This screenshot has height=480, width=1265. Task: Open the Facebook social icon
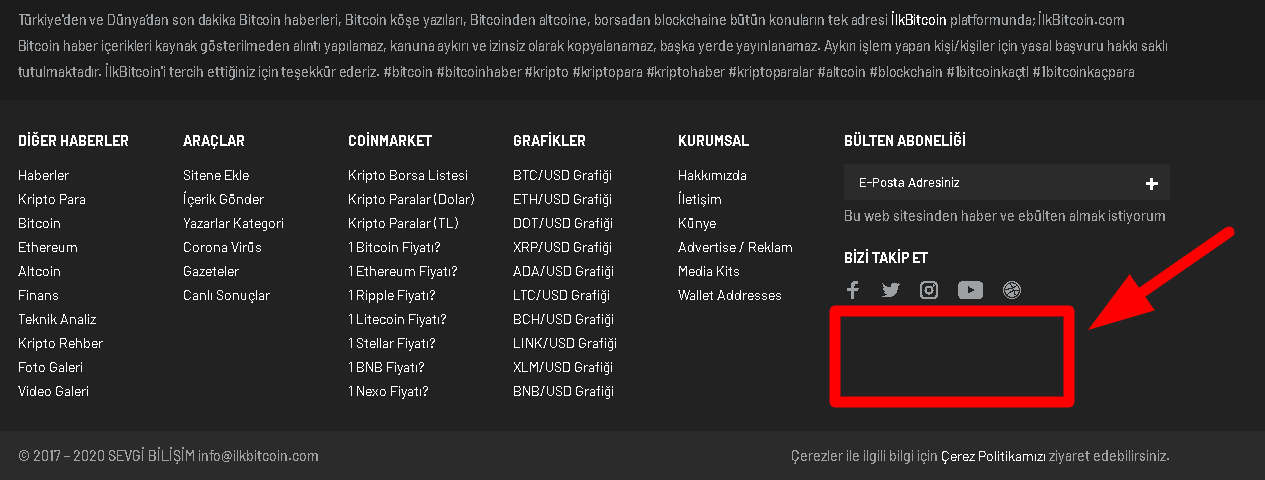[853, 290]
